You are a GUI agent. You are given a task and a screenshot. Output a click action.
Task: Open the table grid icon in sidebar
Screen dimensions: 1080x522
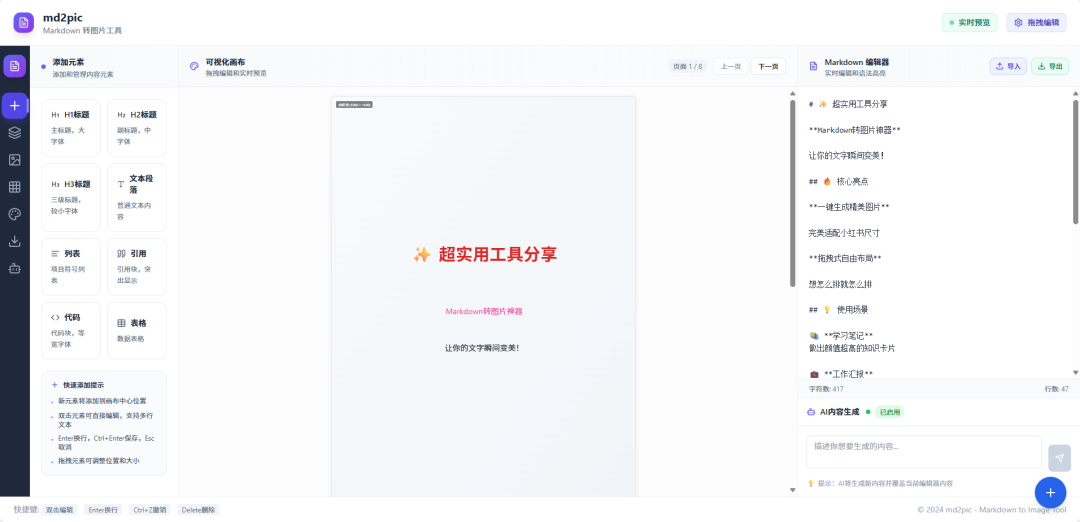(14, 187)
